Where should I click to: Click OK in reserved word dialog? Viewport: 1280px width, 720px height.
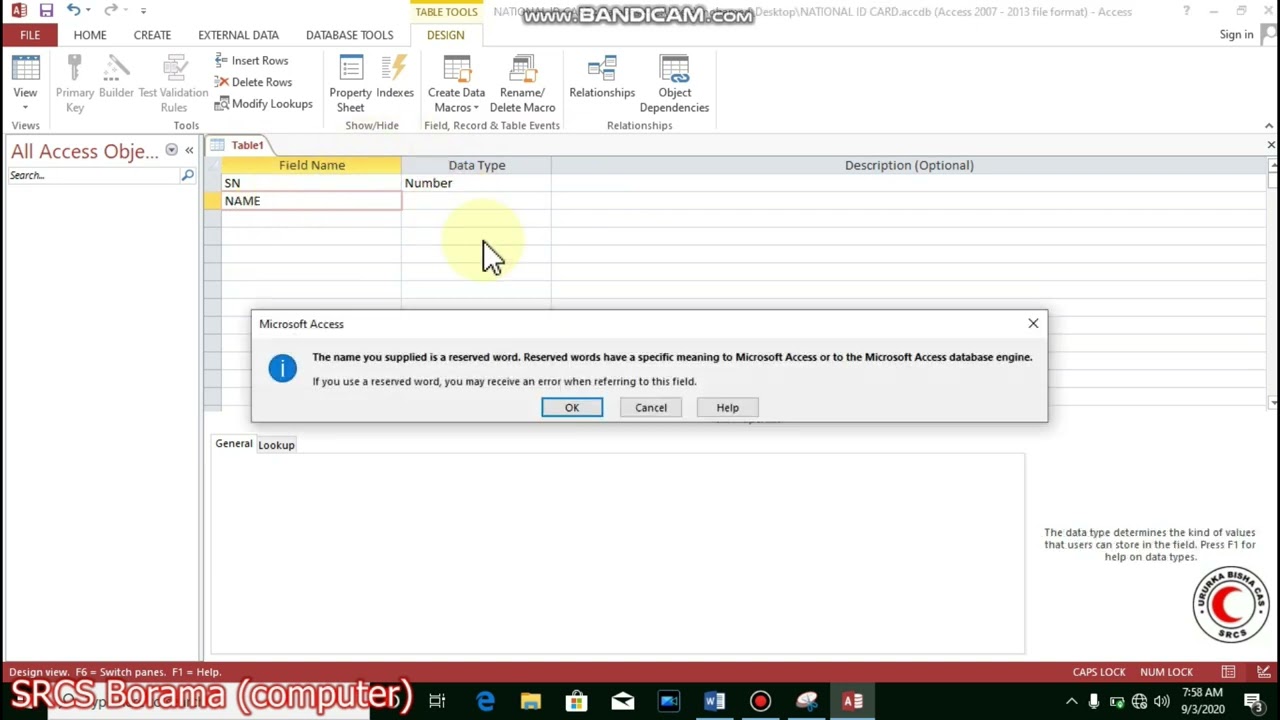pos(572,407)
